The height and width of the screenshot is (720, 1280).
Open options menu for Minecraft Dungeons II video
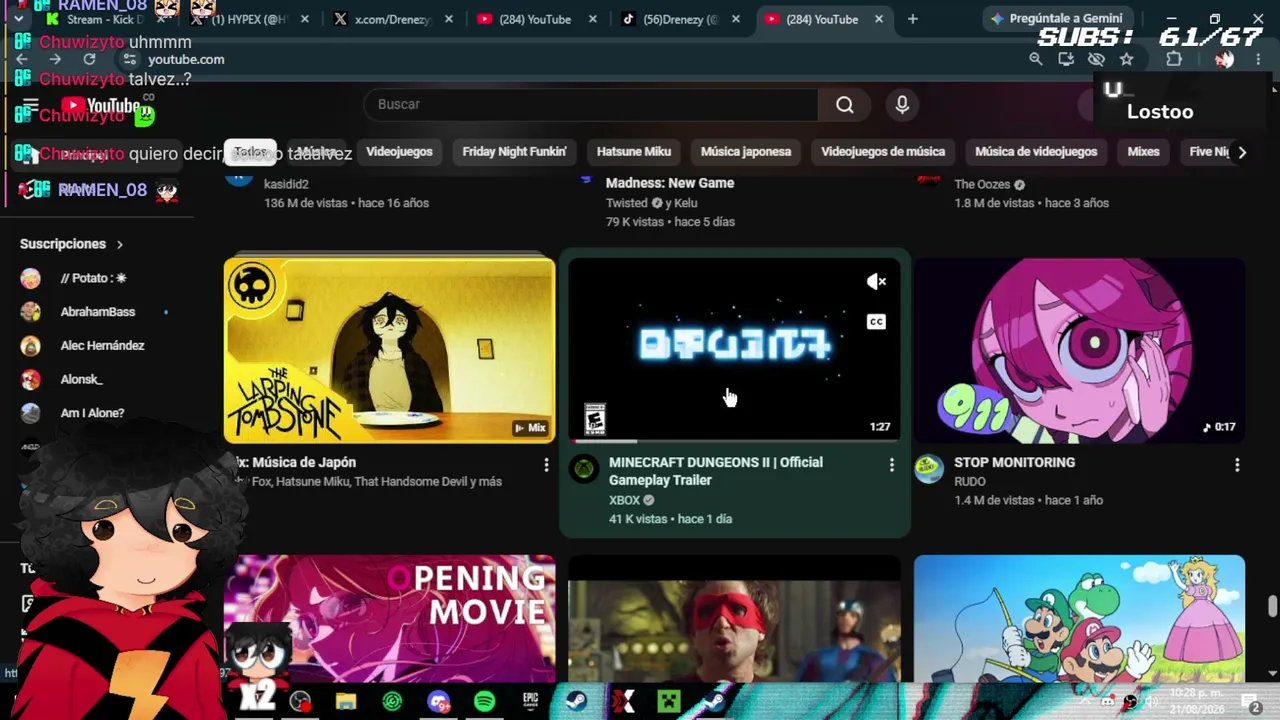pos(891,465)
